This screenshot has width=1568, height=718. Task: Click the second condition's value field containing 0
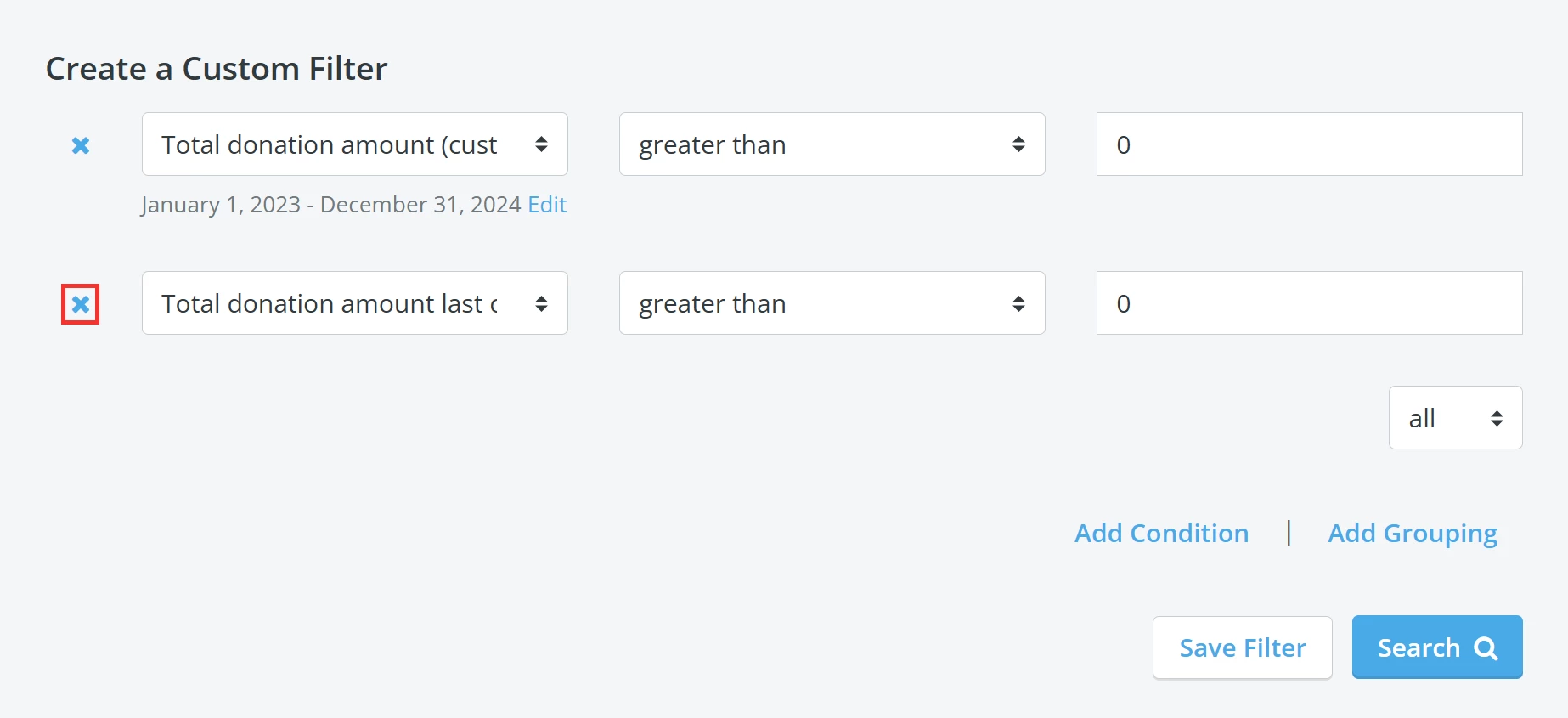click(1308, 303)
